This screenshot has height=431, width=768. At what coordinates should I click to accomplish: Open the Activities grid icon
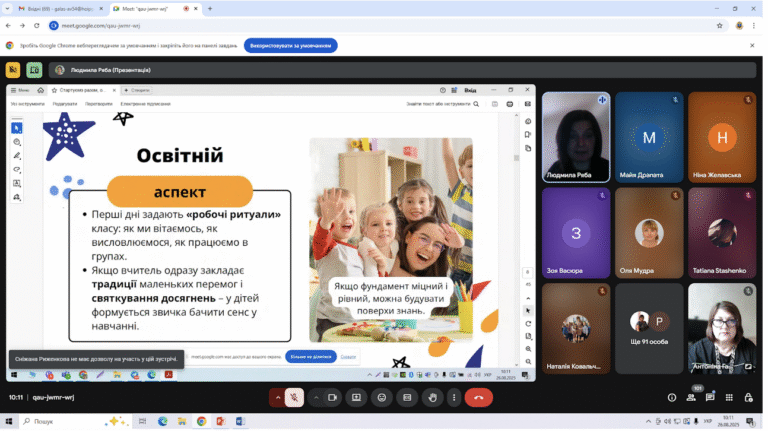[x=729, y=398]
